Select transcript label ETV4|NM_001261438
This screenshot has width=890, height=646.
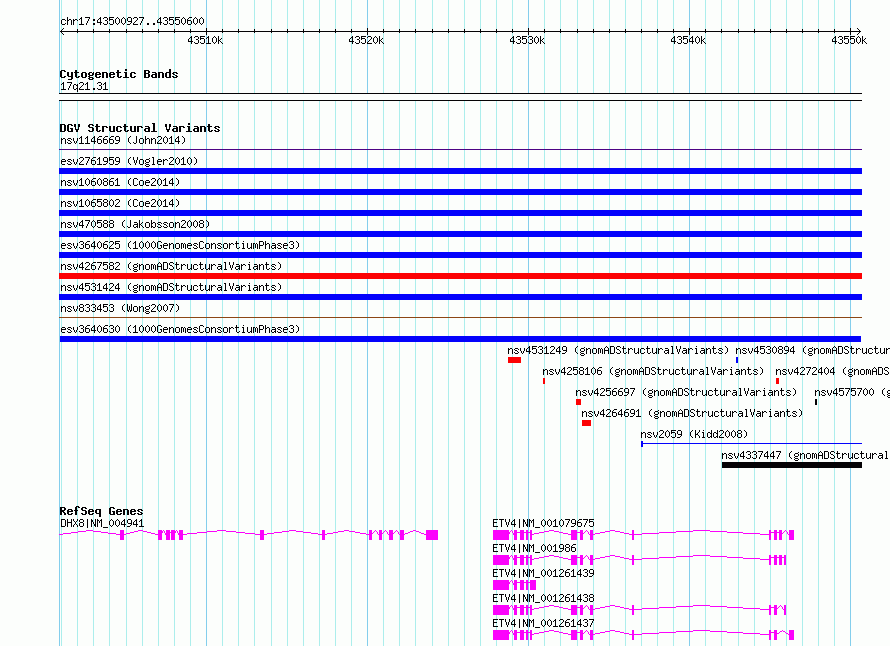pos(543,598)
